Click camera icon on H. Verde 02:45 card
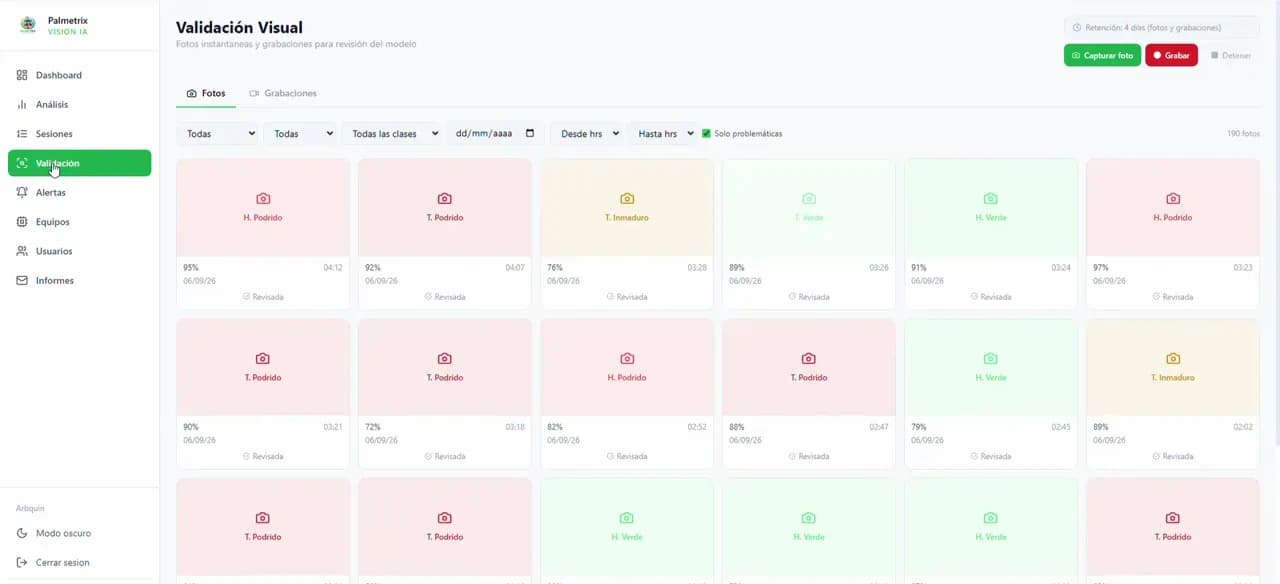 coord(991,358)
